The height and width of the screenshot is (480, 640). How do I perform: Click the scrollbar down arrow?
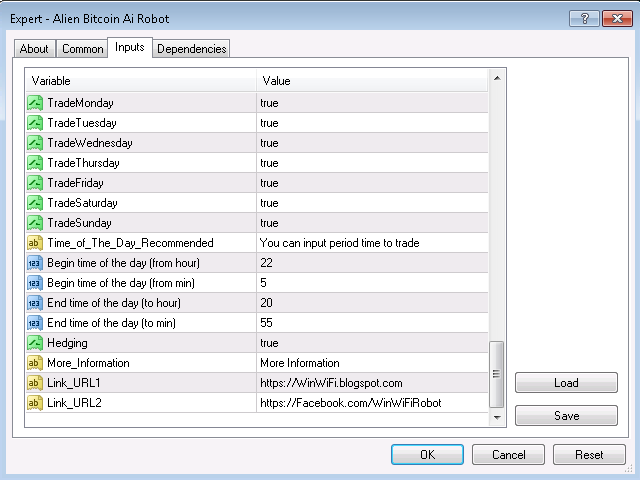[497, 417]
